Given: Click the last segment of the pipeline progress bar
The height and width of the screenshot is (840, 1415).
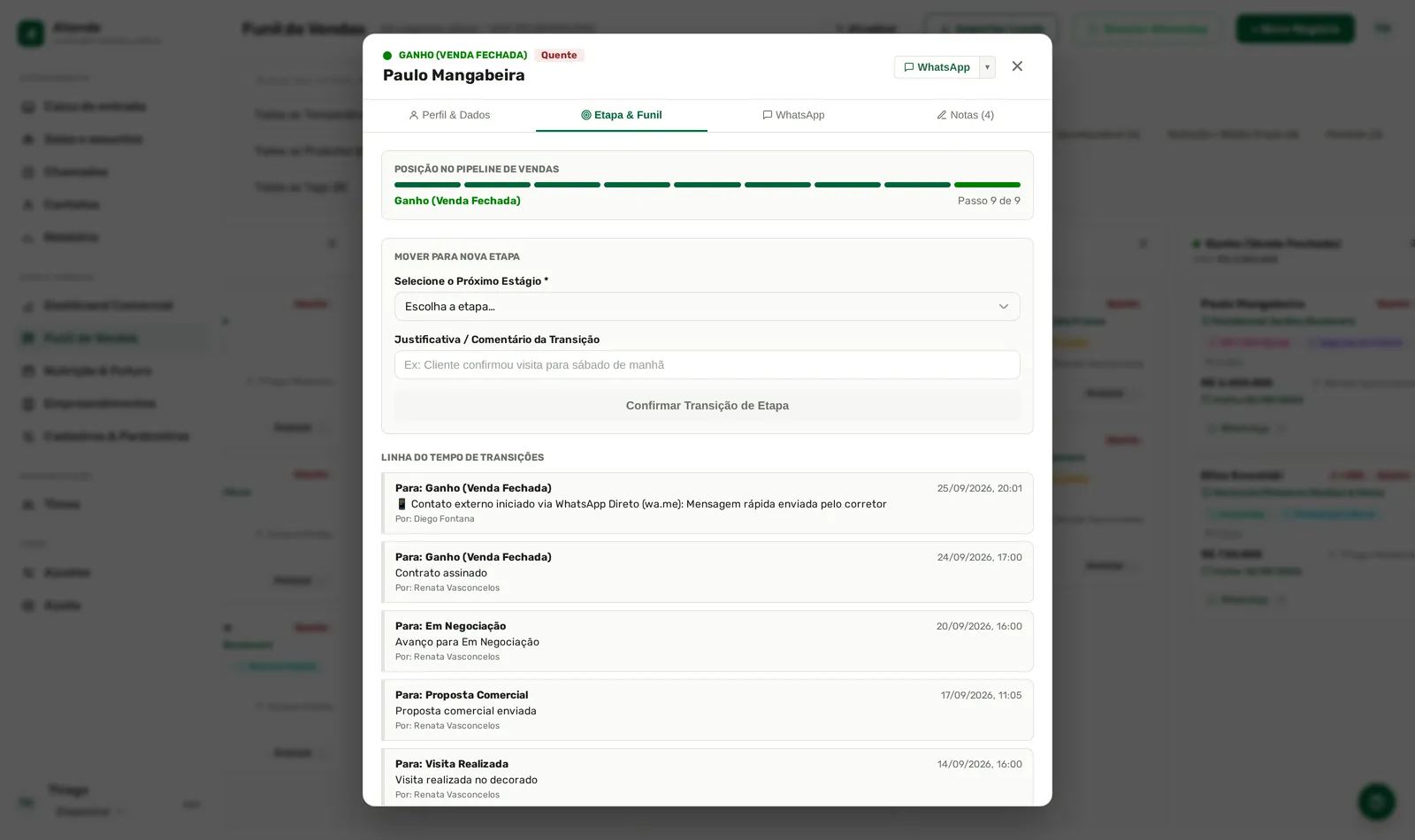Looking at the screenshot, I should pyautogui.click(x=987, y=185).
